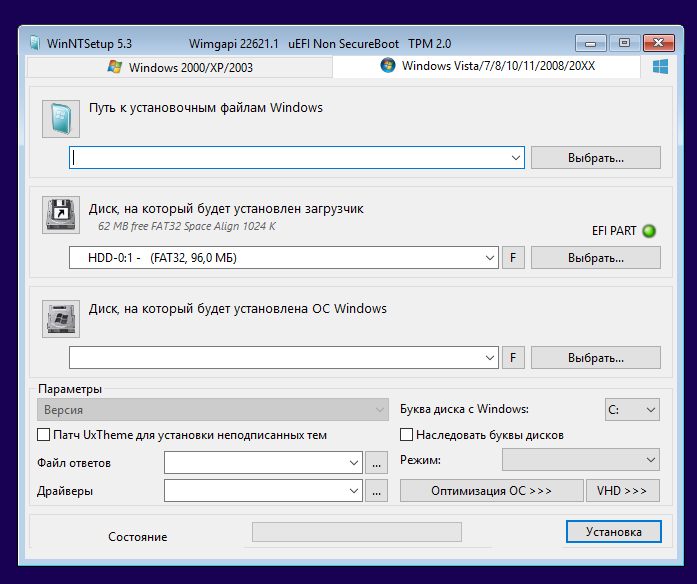Close the WinNTSetup window

[x=658, y=43]
